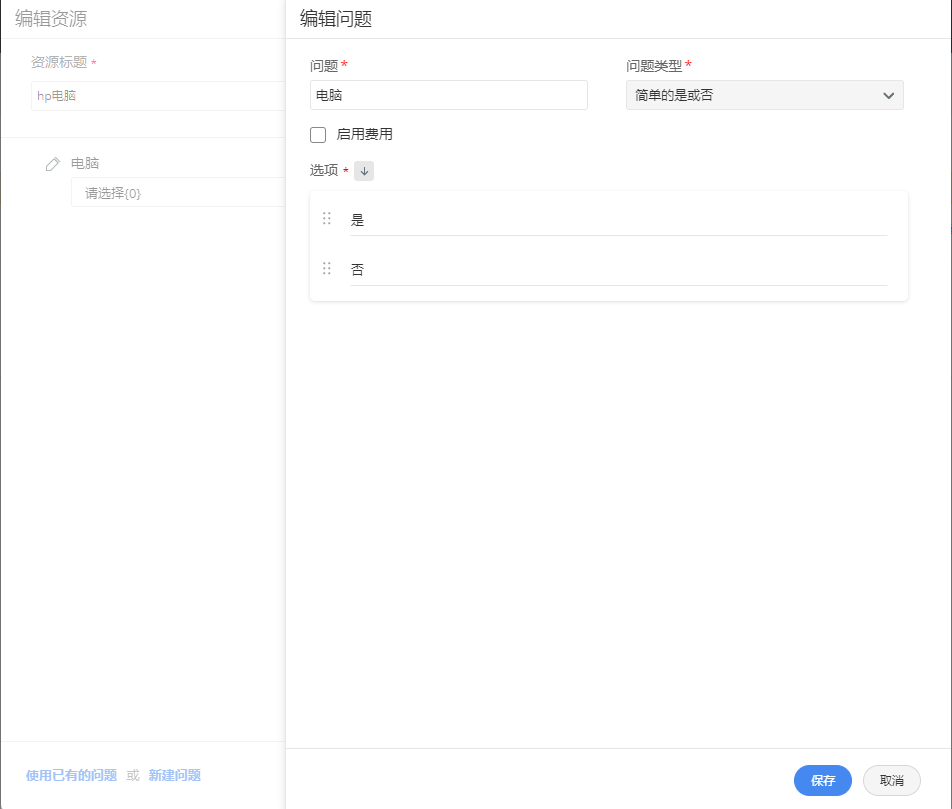Click the 电脑 question label in resource panel
Screen dimensions: 952x809
[x=85, y=163]
